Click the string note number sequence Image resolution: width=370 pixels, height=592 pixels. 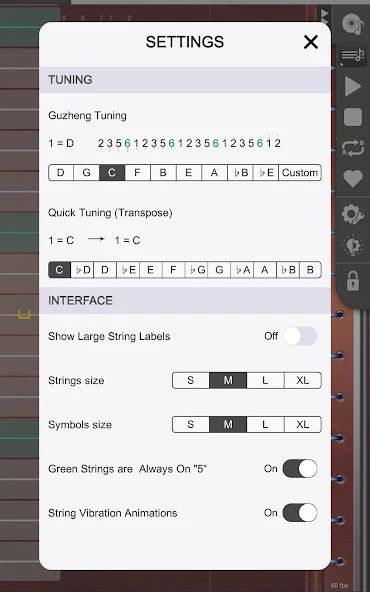click(189, 143)
